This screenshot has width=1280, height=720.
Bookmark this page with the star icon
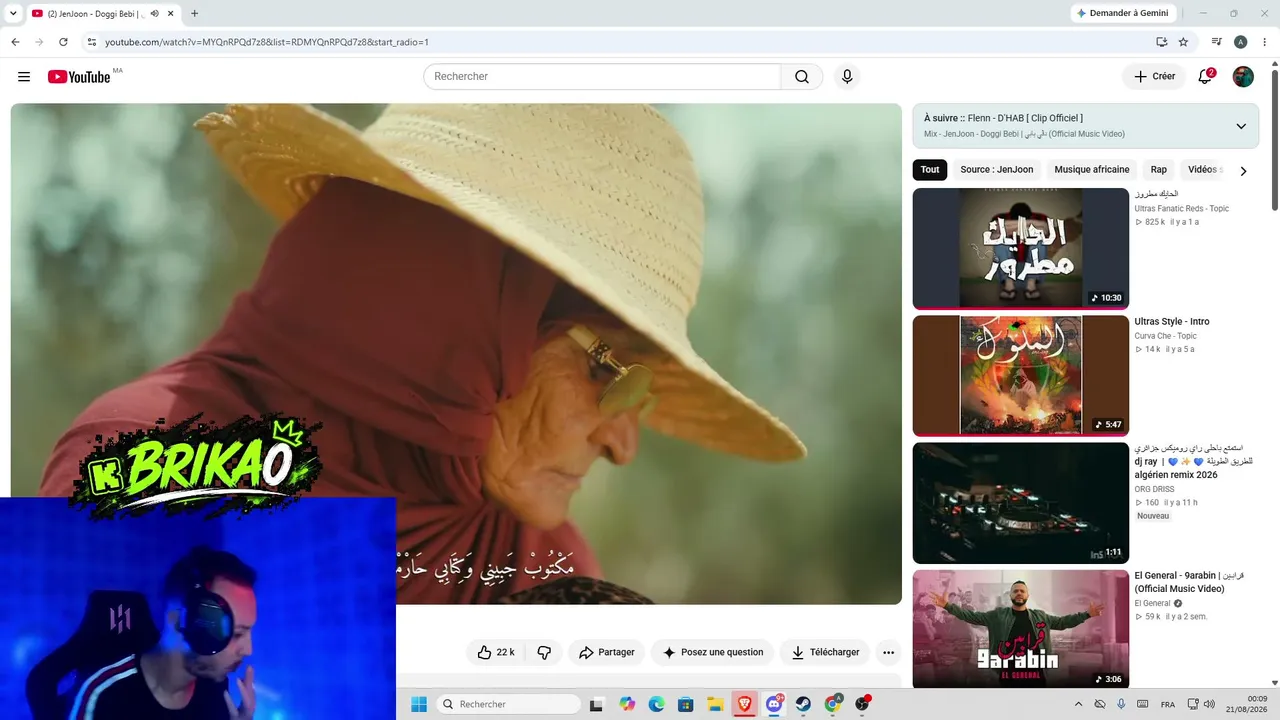coord(1183,42)
